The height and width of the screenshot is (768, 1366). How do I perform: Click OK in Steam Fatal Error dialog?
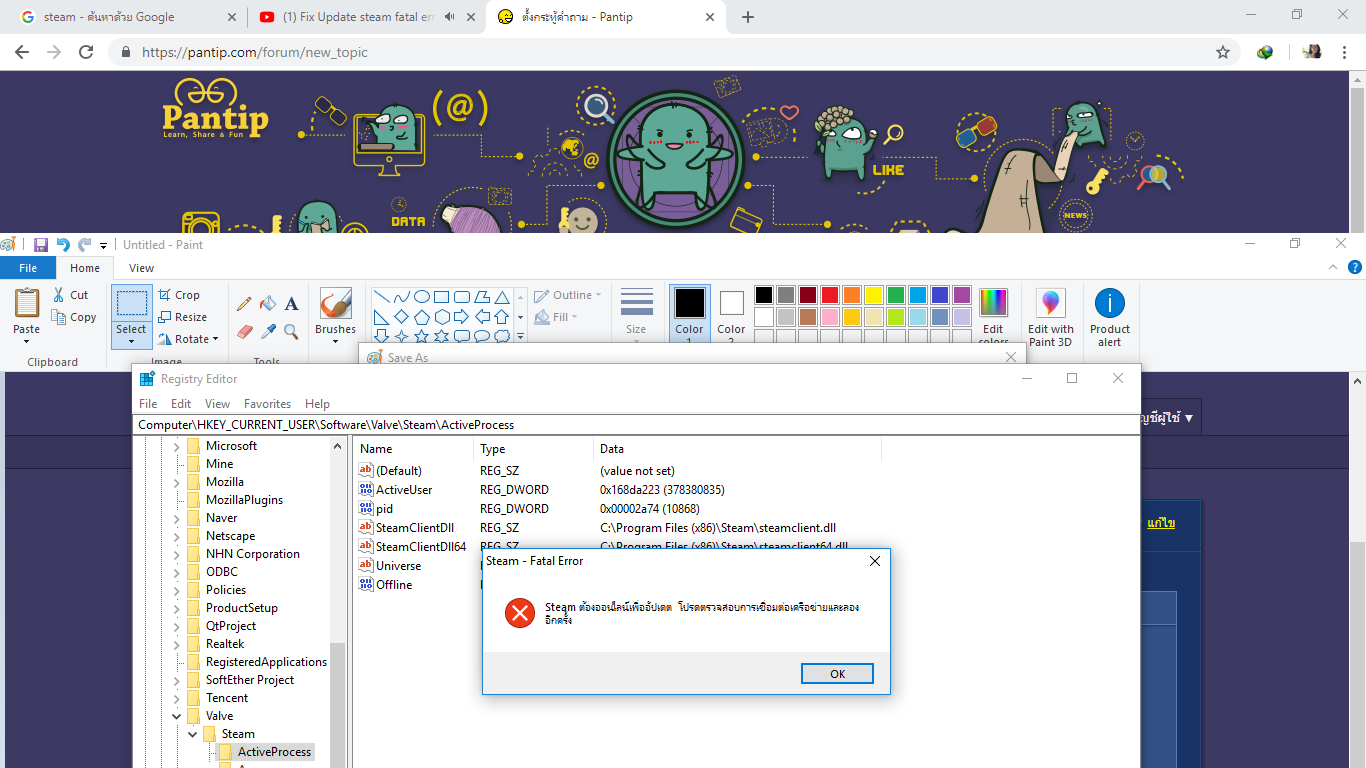[x=838, y=674]
